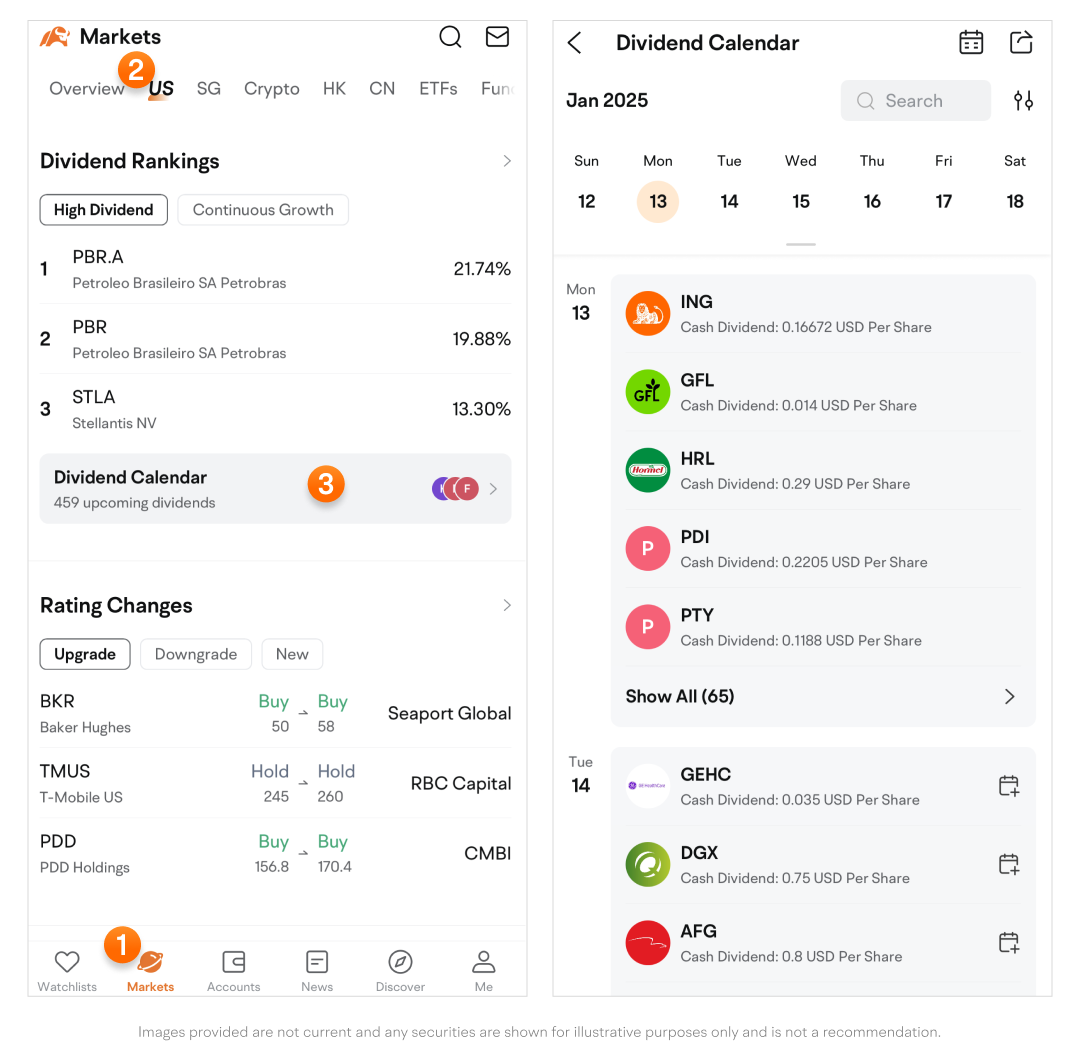Add GEHC dividend to calendar
Viewport: 1080px width, 1062px height.
(1009, 786)
